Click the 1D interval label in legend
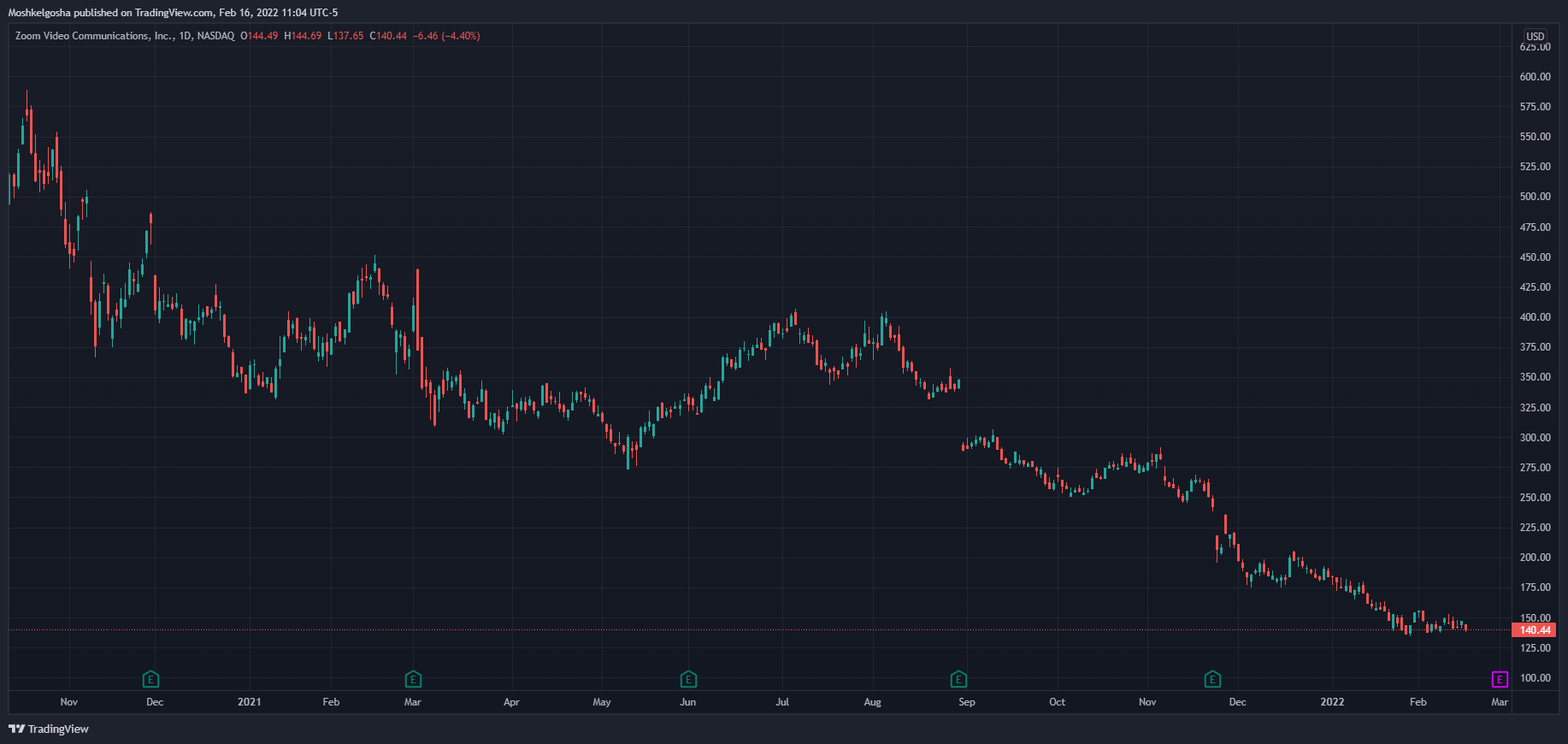1568x744 pixels. (x=186, y=36)
